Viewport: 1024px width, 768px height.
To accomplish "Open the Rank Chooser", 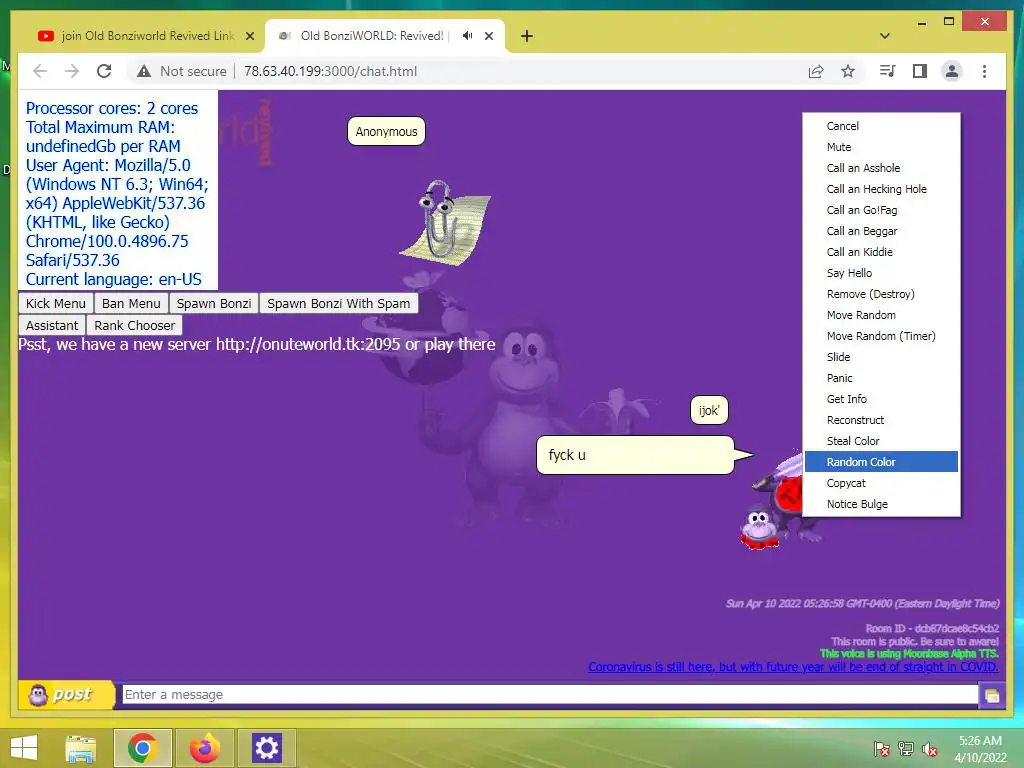I will (135, 325).
